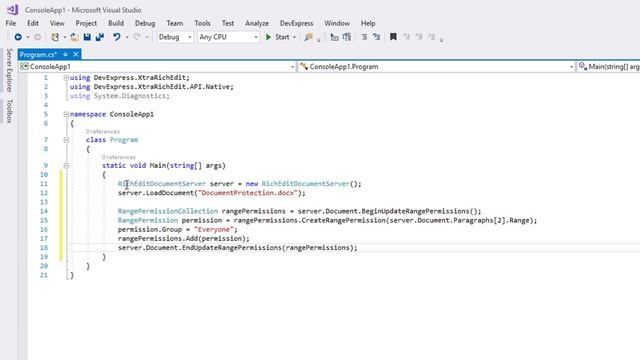Click the clear bookmarks icon
This screenshot has height=360, width=640.
pyautogui.click(x=432, y=37)
